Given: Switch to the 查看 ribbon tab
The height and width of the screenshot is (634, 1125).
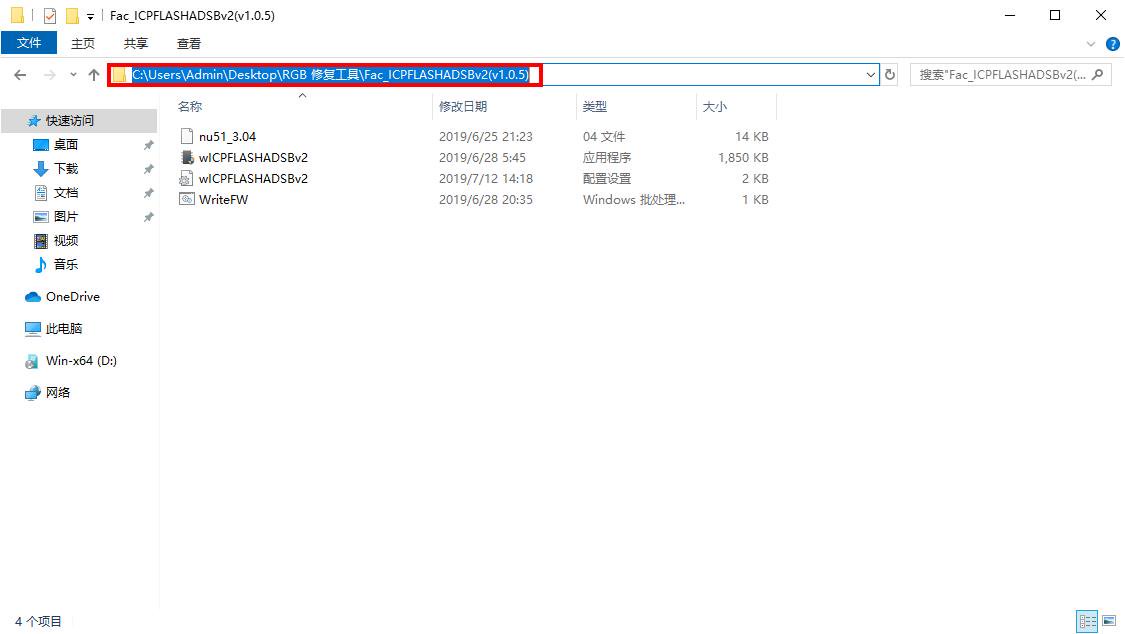Looking at the screenshot, I should tap(189, 43).
